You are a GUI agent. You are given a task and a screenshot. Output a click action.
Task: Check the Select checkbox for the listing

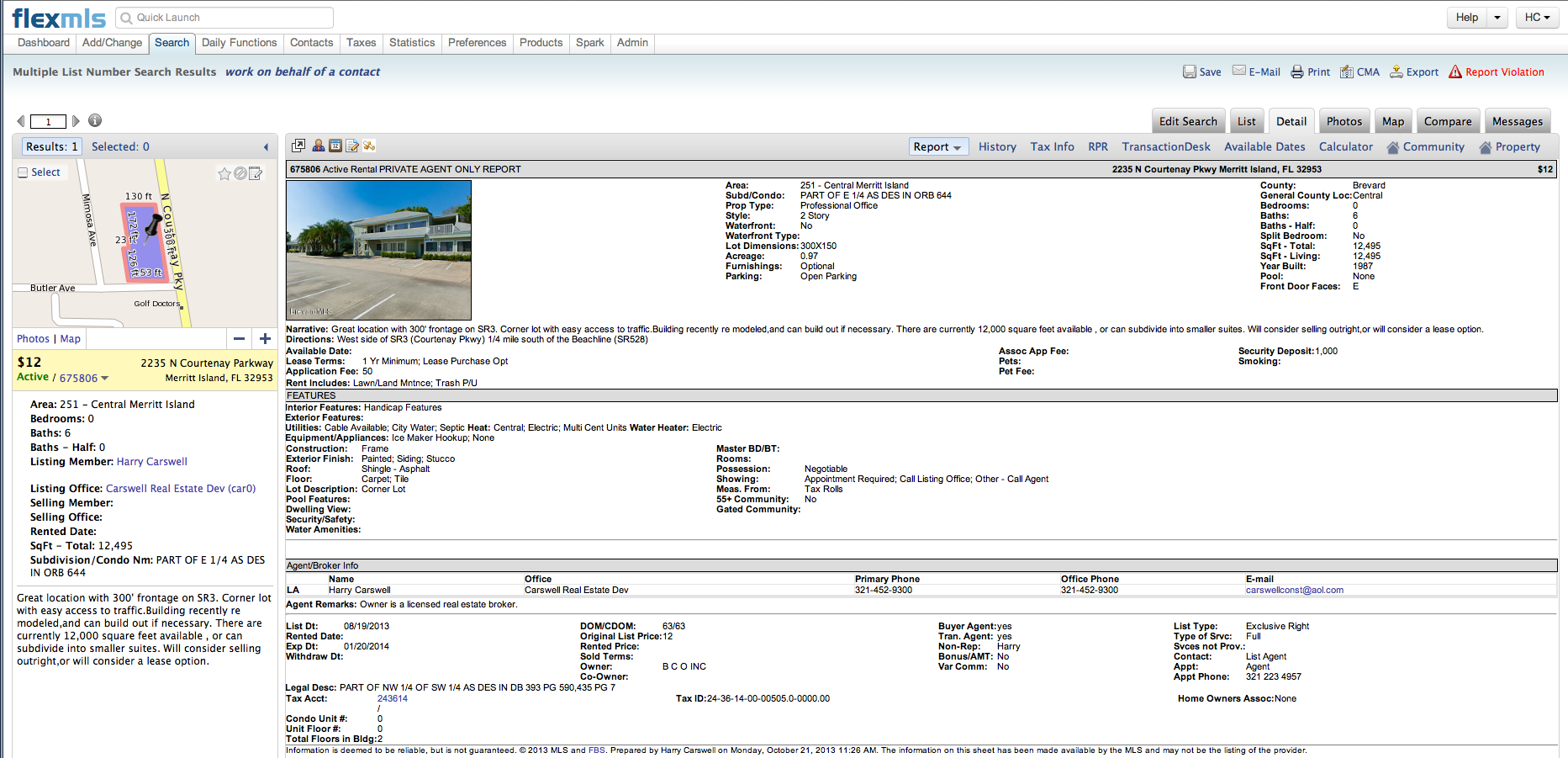(24, 172)
